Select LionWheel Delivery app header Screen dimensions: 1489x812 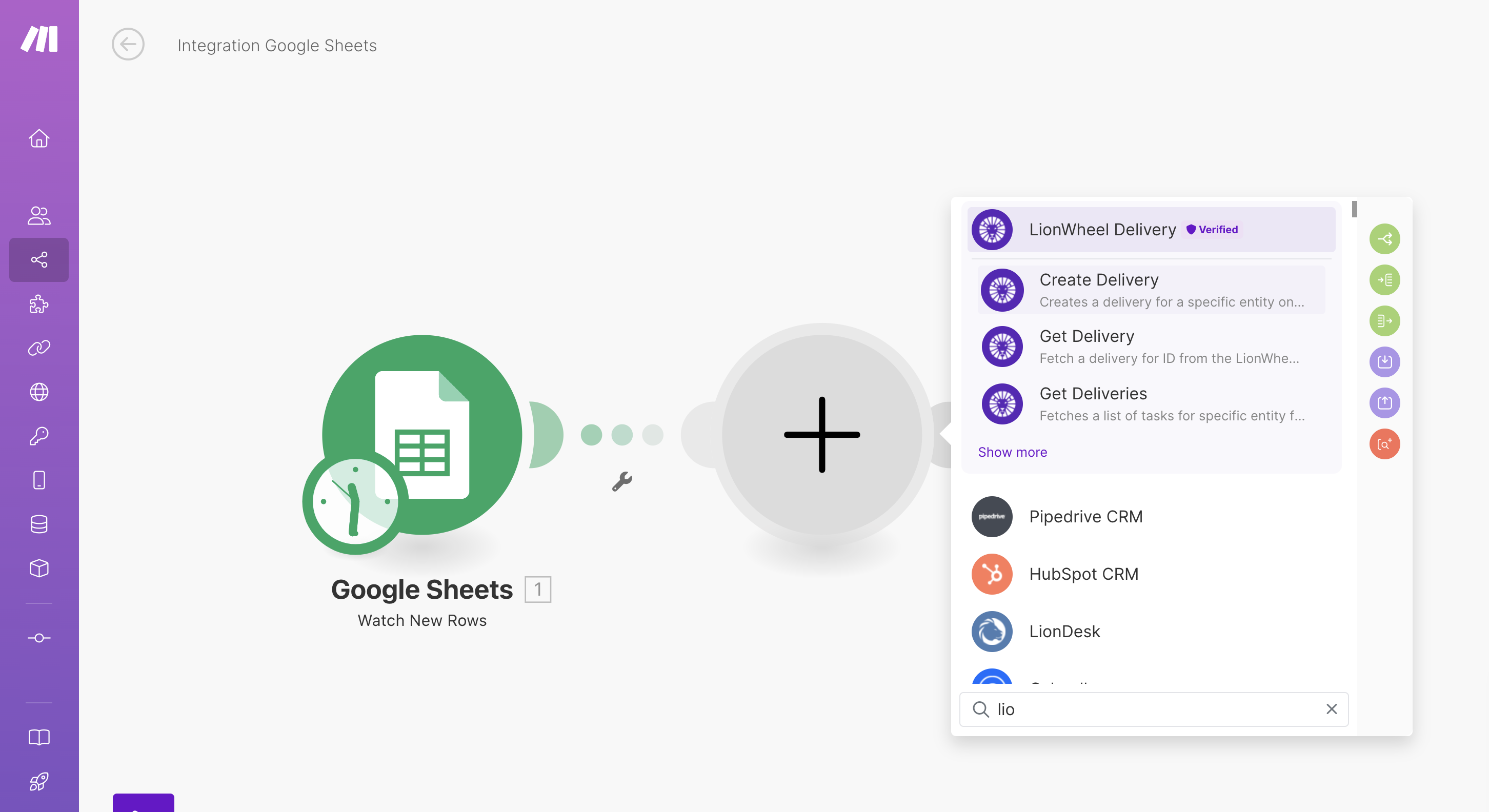pyautogui.click(x=1152, y=230)
